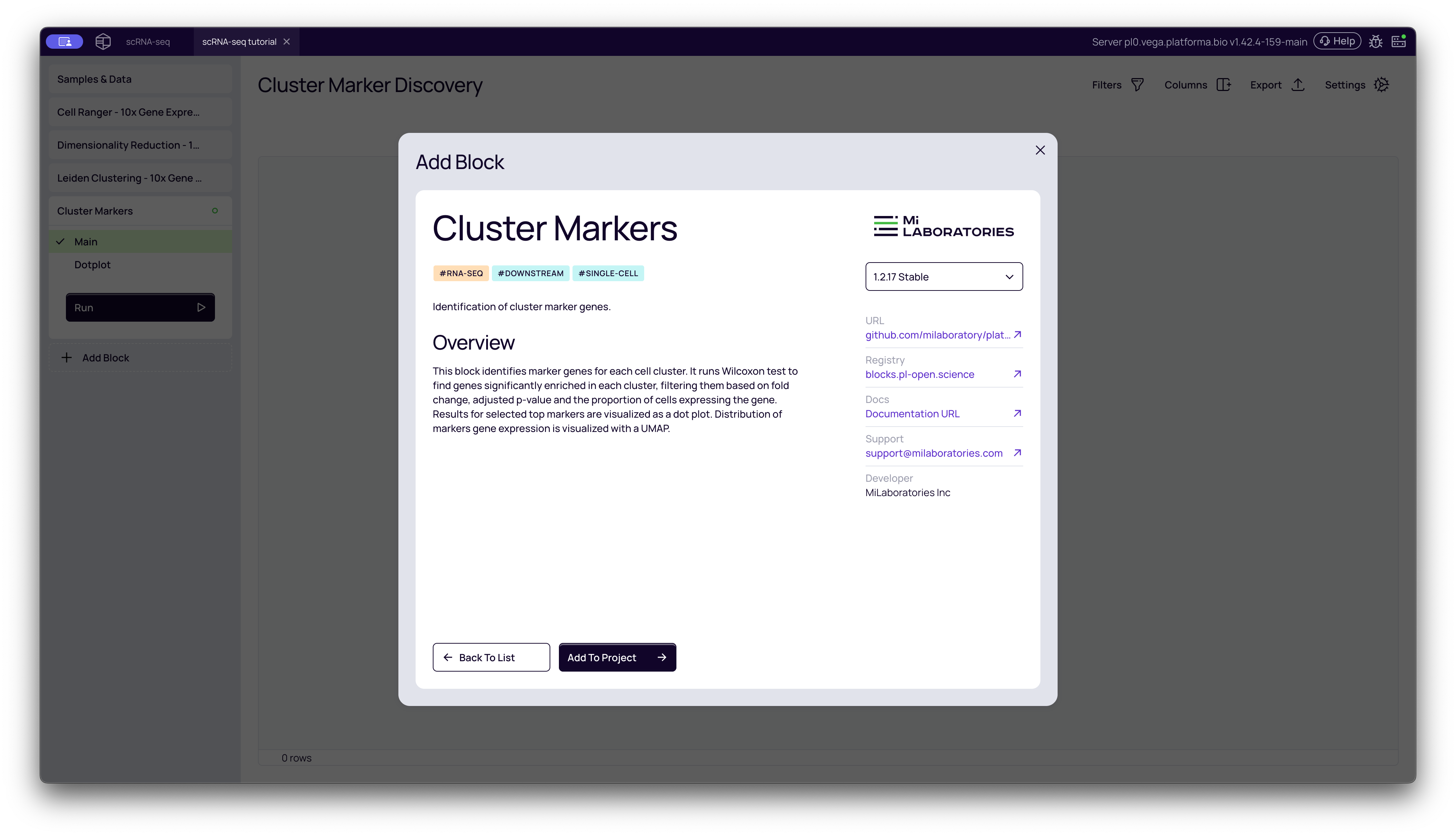Screen dimensions: 1456x836
Task: Click the green status dot on Cluster Markers
Action: point(215,211)
